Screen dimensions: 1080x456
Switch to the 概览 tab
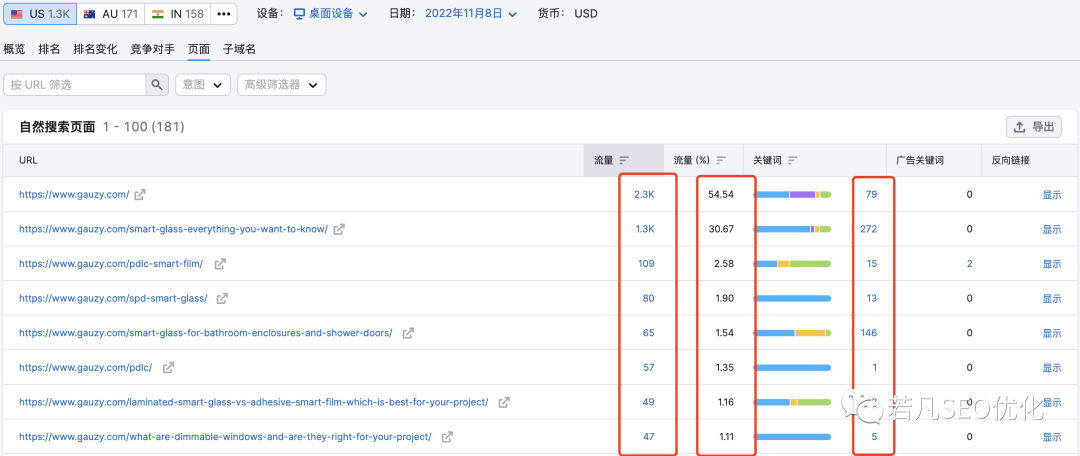click(x=14, y=49)
